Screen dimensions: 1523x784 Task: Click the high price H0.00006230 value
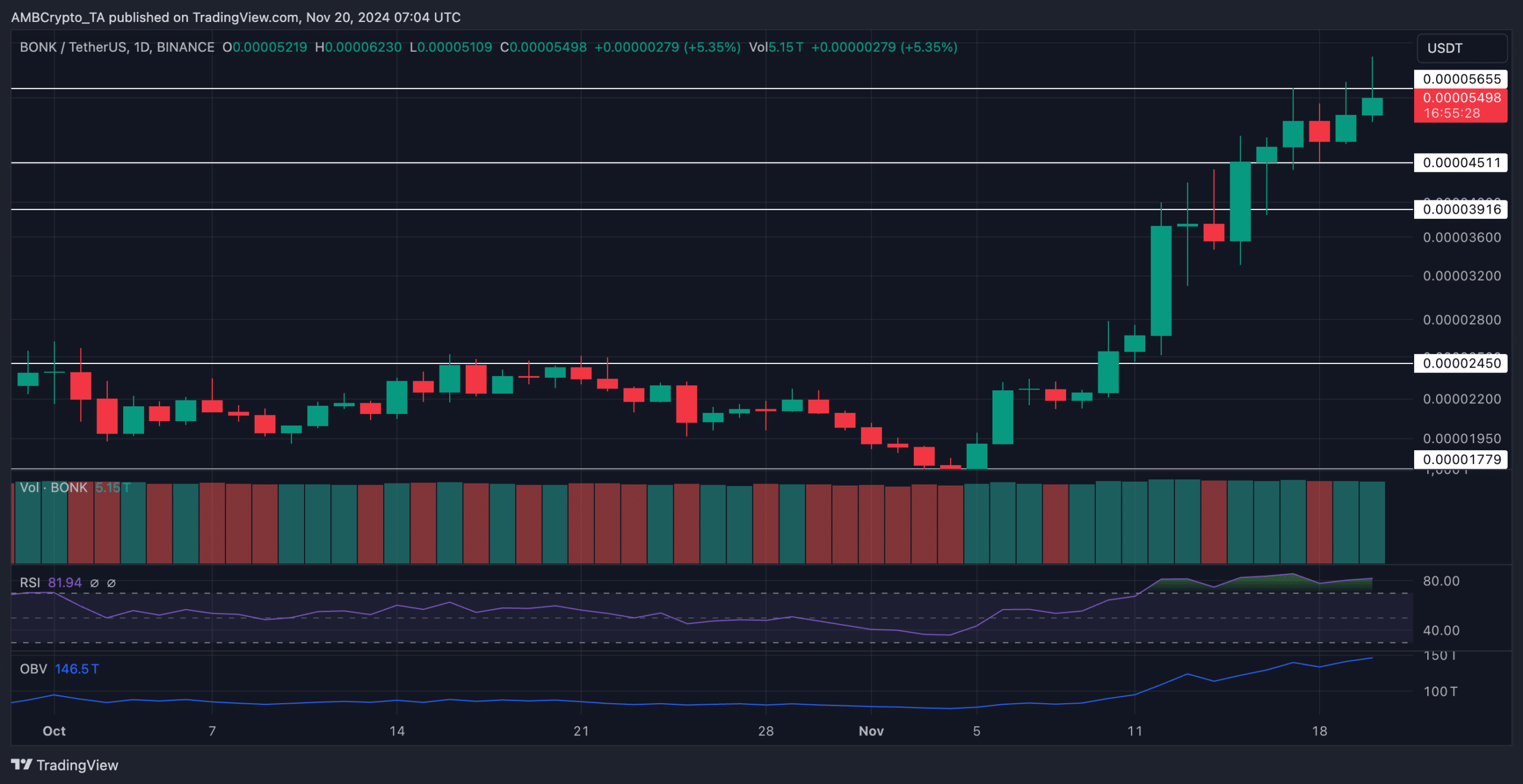358,47
